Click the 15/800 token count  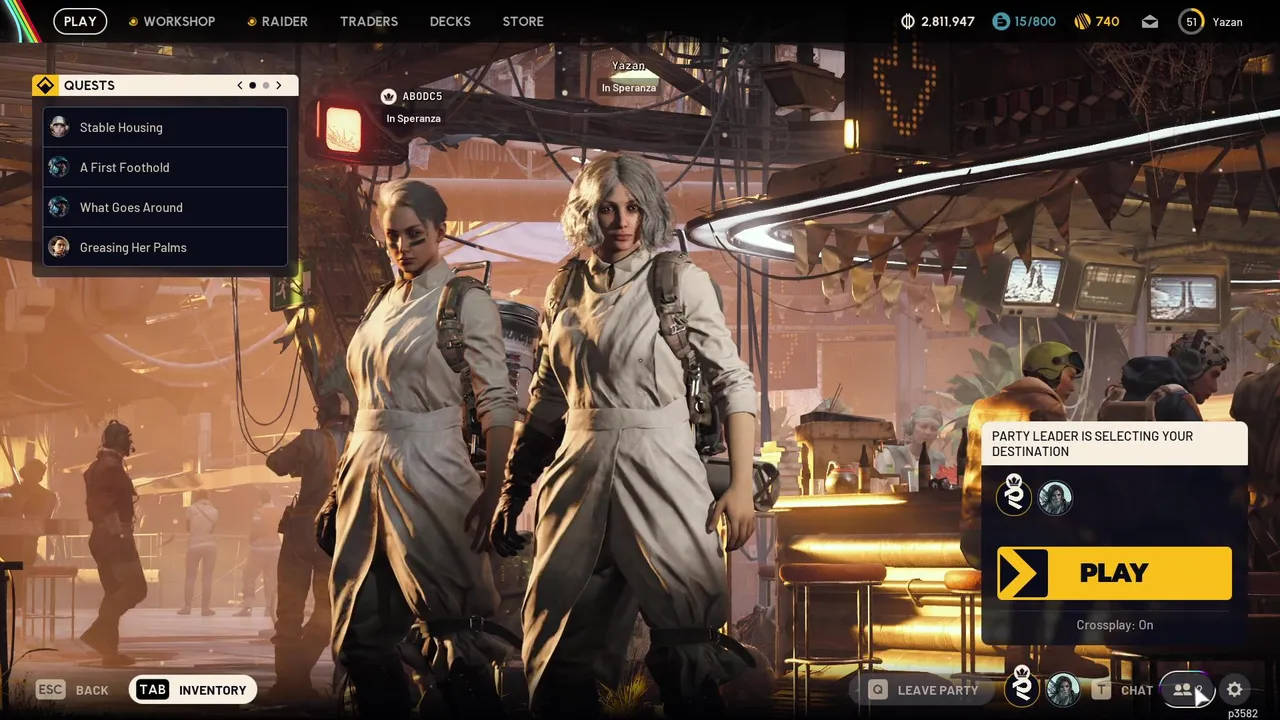(1035, 21)
